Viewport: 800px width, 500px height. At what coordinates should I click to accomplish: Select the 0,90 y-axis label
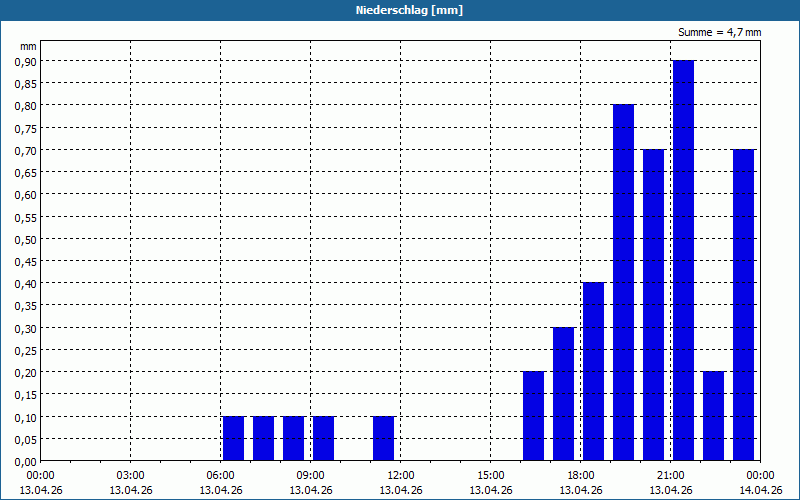25,61
